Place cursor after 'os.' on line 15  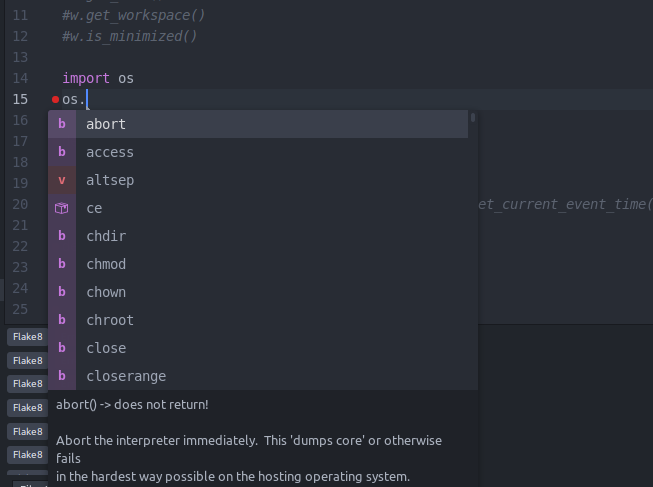click(87, 100)
